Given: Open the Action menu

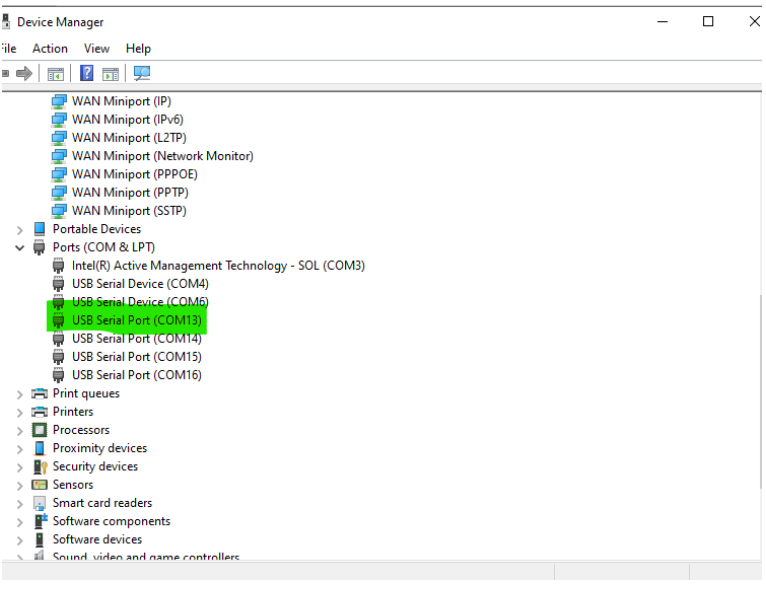Looking at the screenshot, I should [x=50, y=48].
